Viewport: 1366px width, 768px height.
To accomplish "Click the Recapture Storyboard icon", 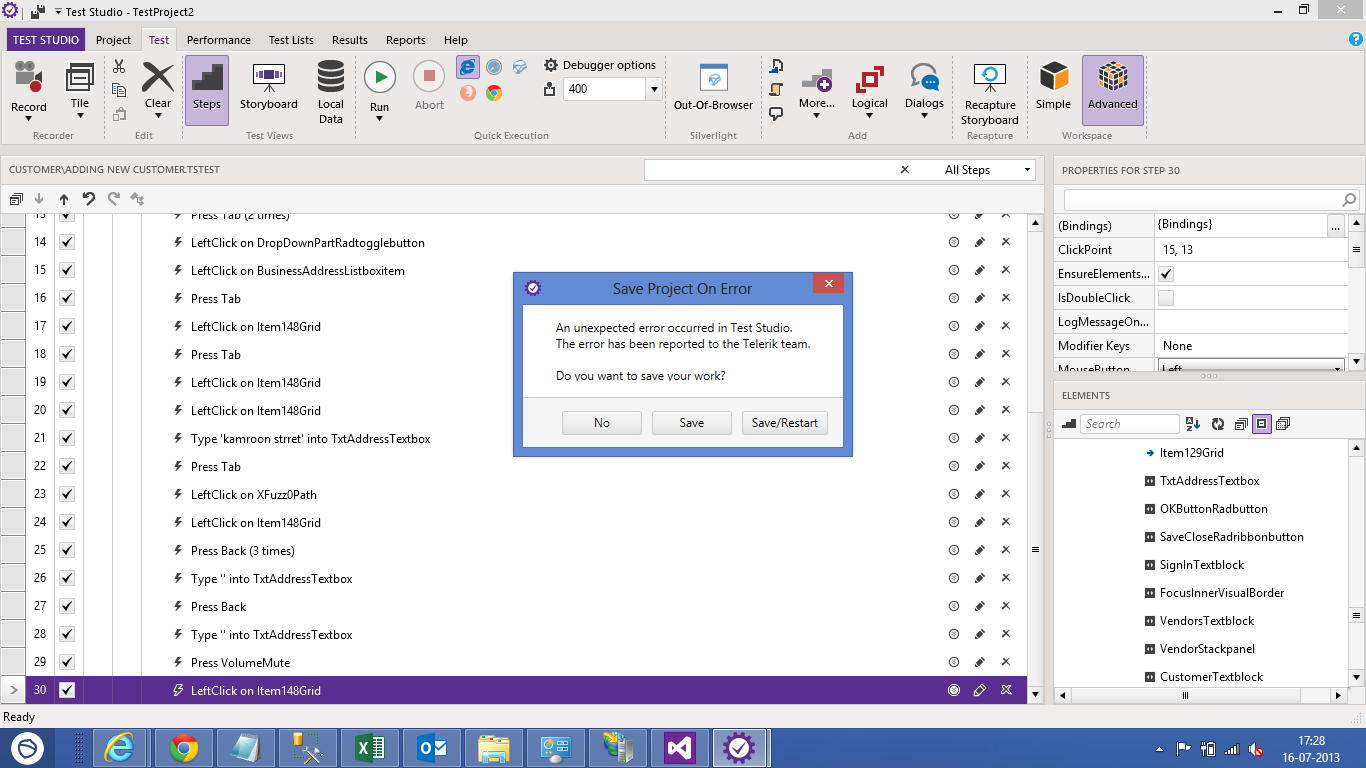I will [x=989, y=77].
